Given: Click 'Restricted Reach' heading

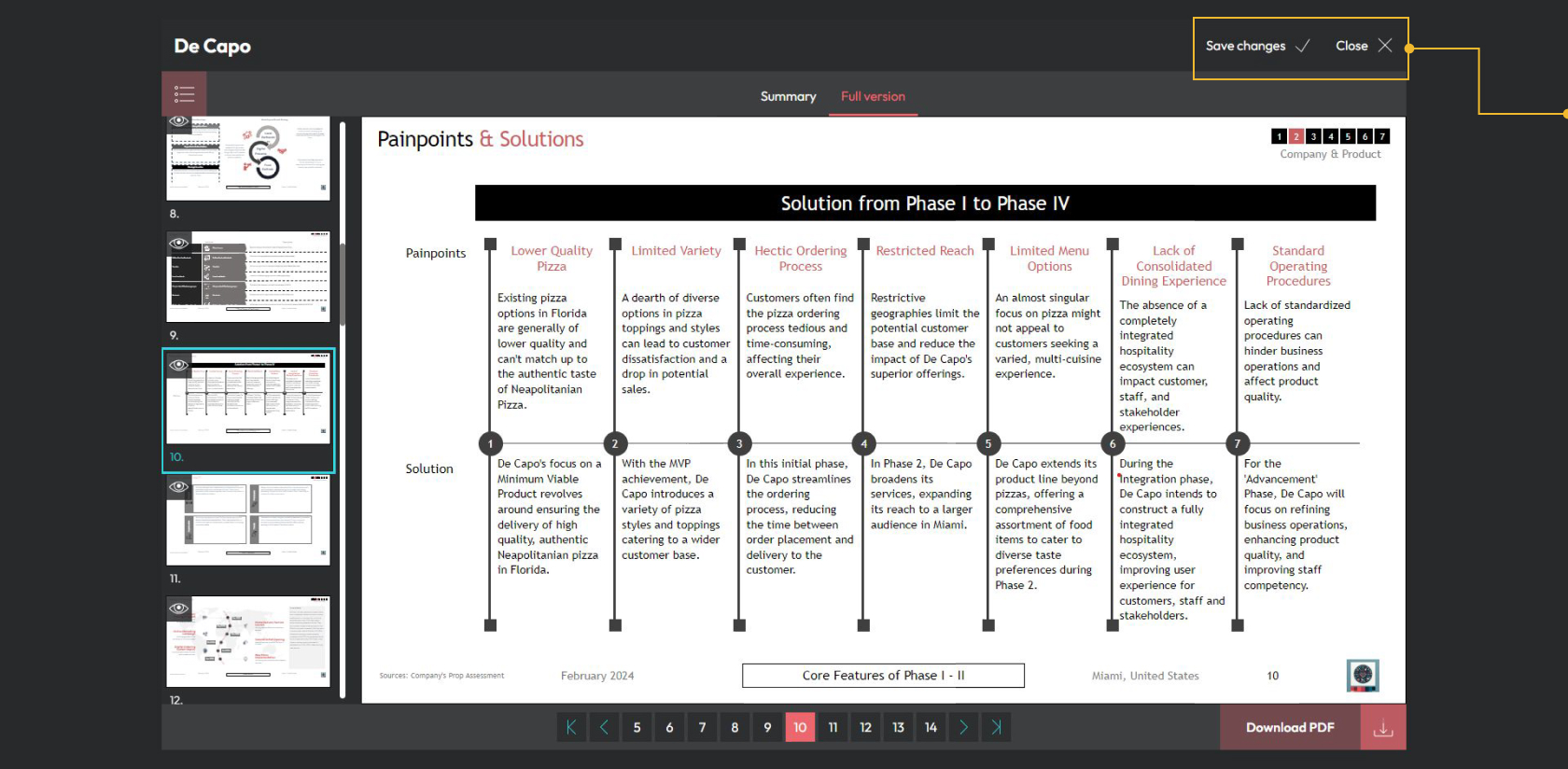Looking at the screenshot, I should click(x=925, y=251).
